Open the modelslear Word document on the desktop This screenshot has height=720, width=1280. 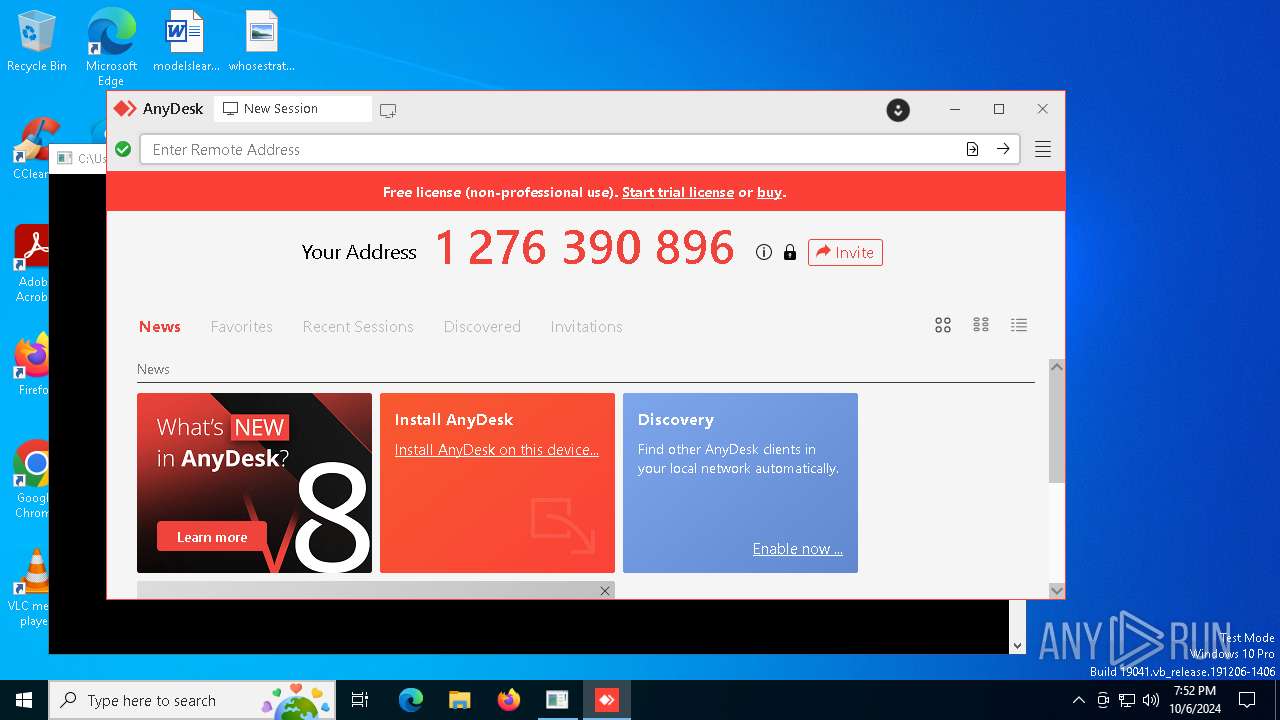point(186,42)
